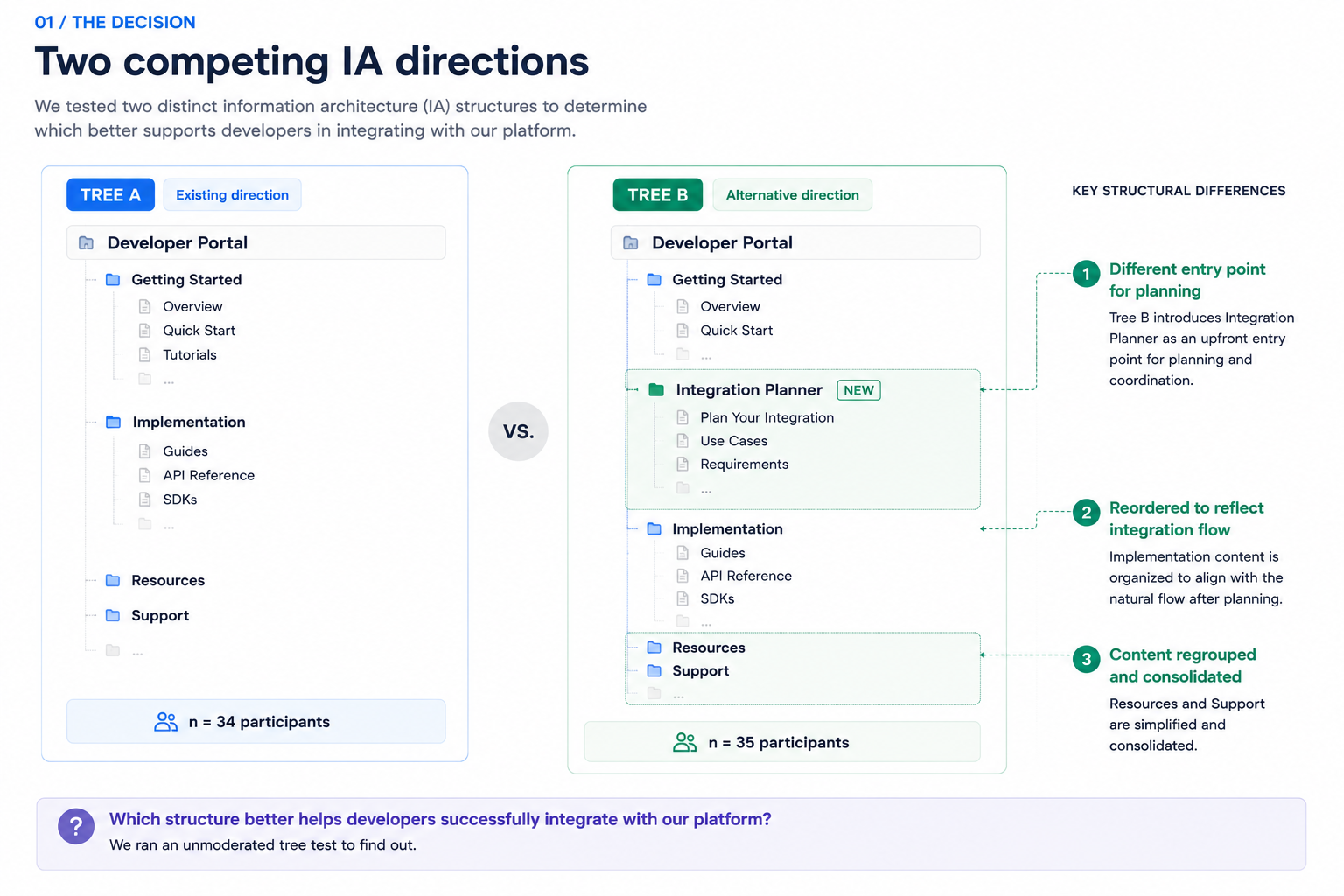Click 'KEY STRUCTURAL DIFFERENCES' heading
1344x896 pixels.
point(1179,191)
